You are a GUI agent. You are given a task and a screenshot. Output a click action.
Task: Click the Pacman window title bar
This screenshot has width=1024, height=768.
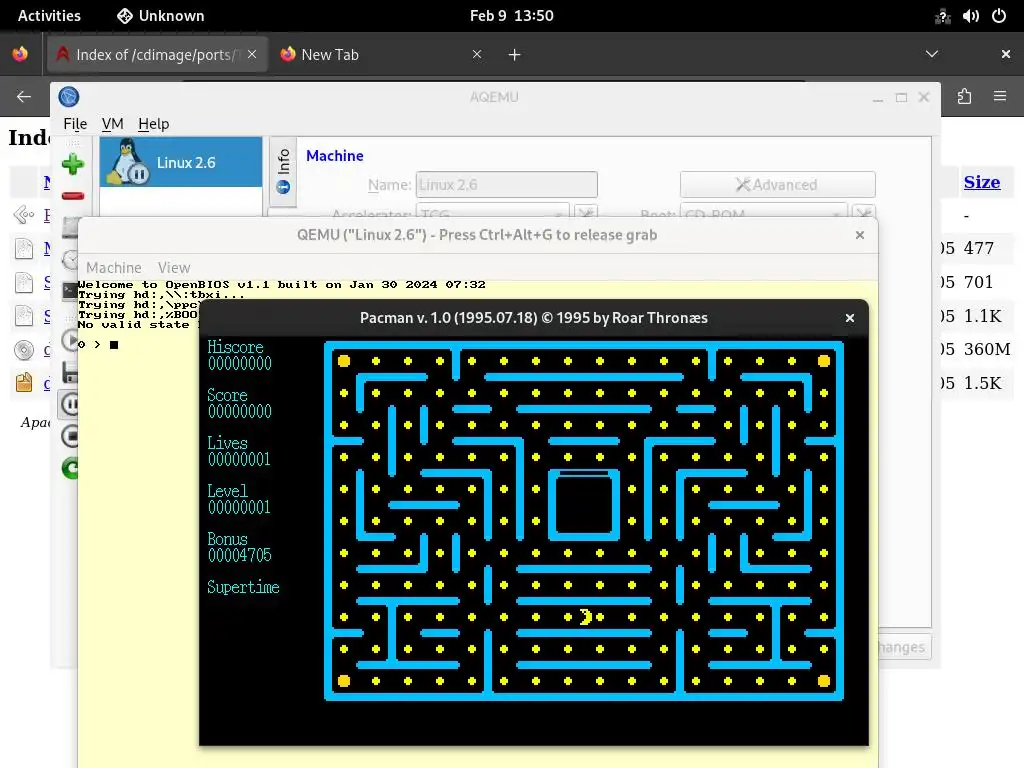coord(533,318)
